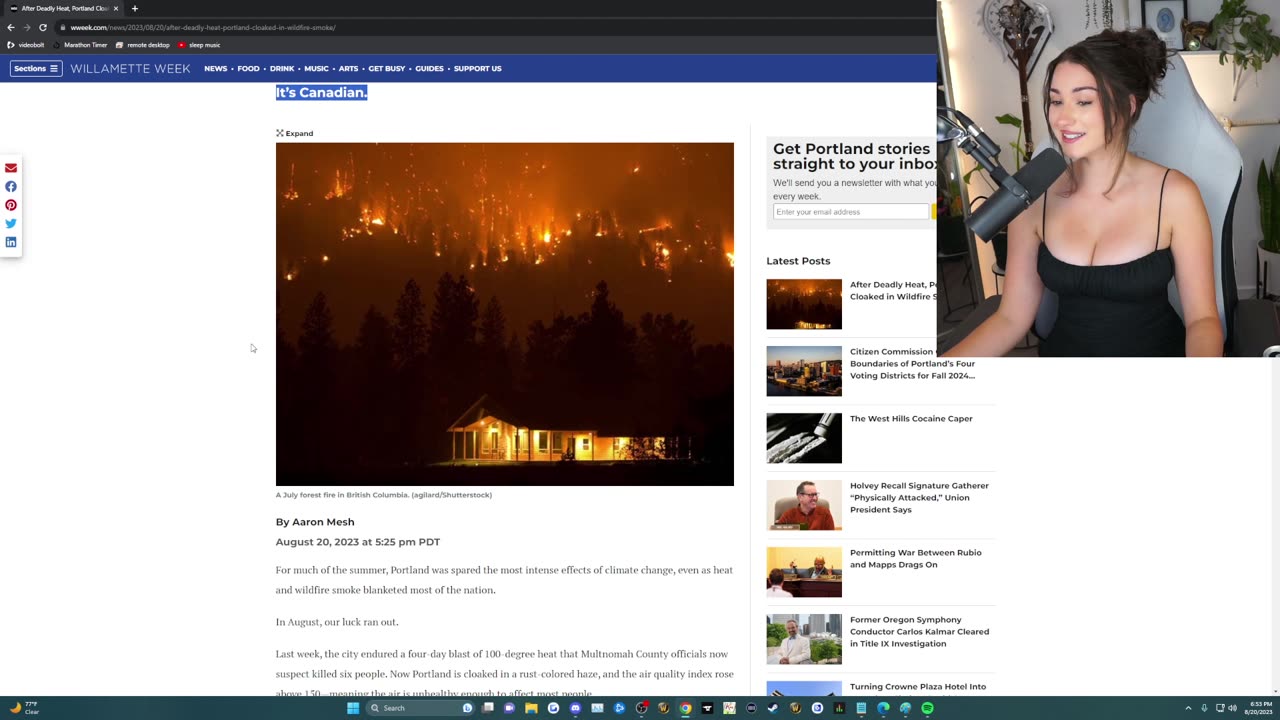The width and height of the screenshot is (1280, 720).
Task: Share article on Pinterest
Action: (x=11, y=205)
